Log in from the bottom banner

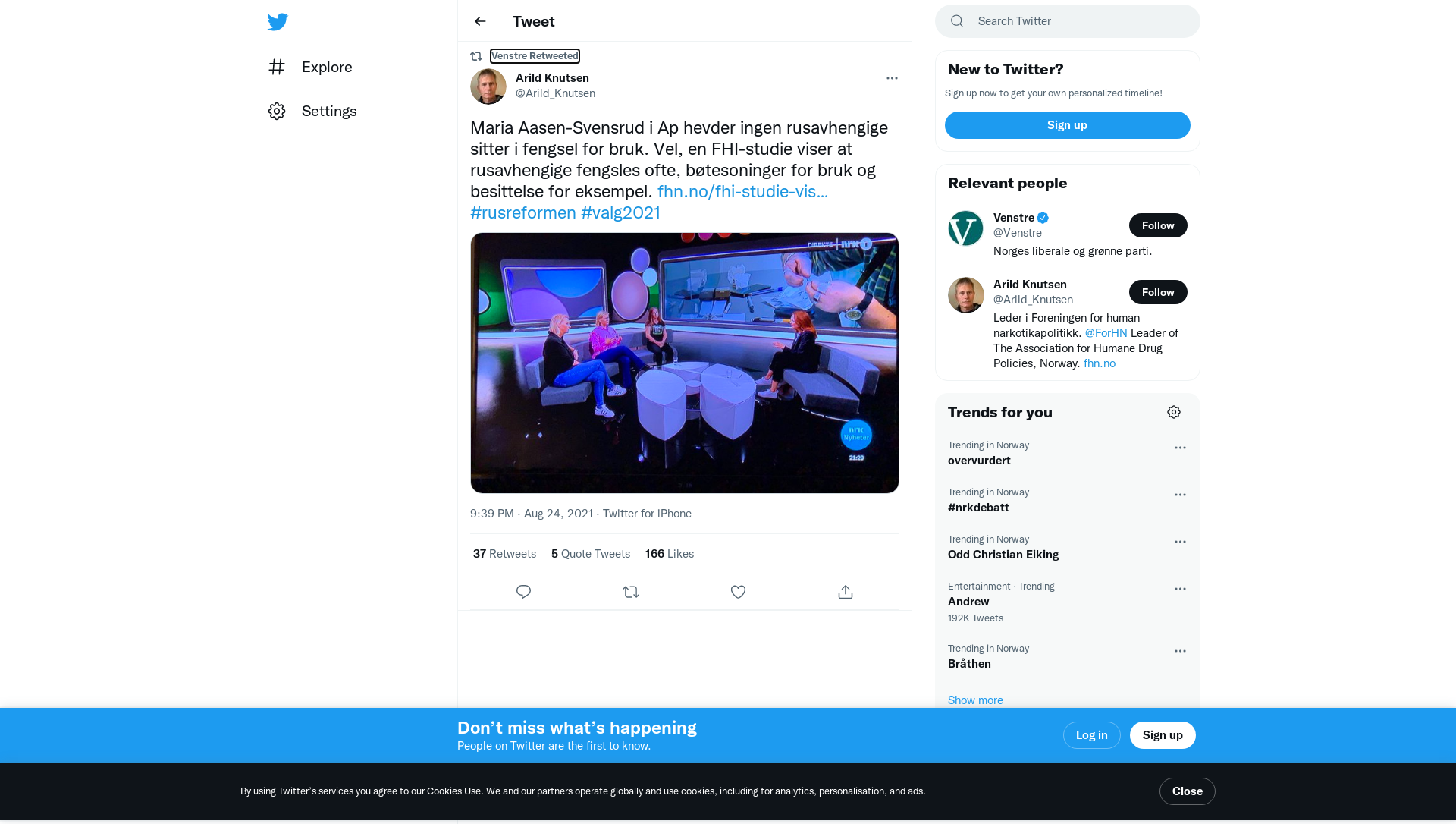[x=1092, y=735]
